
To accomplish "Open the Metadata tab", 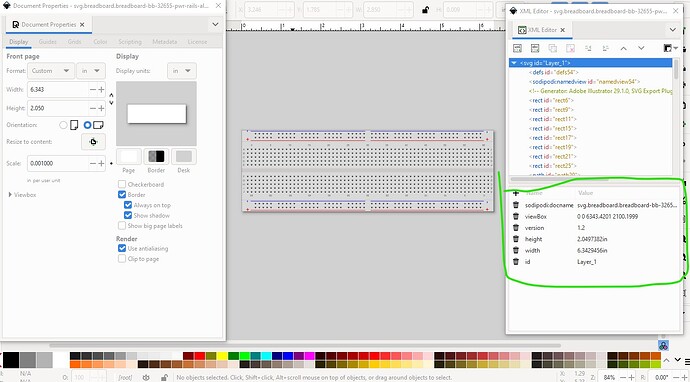I will tap(165, 42).
